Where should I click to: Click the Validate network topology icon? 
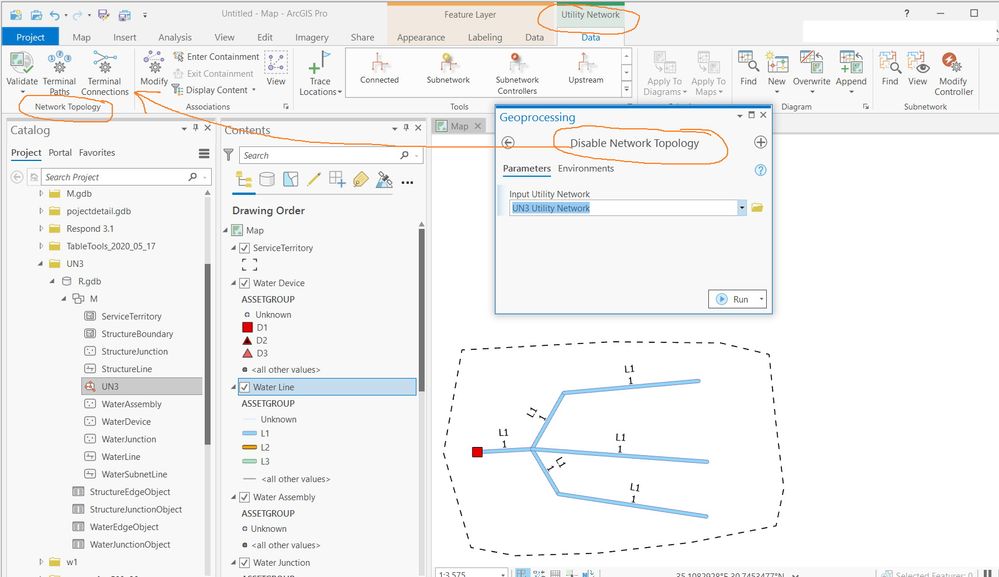(x=22, y=63)
